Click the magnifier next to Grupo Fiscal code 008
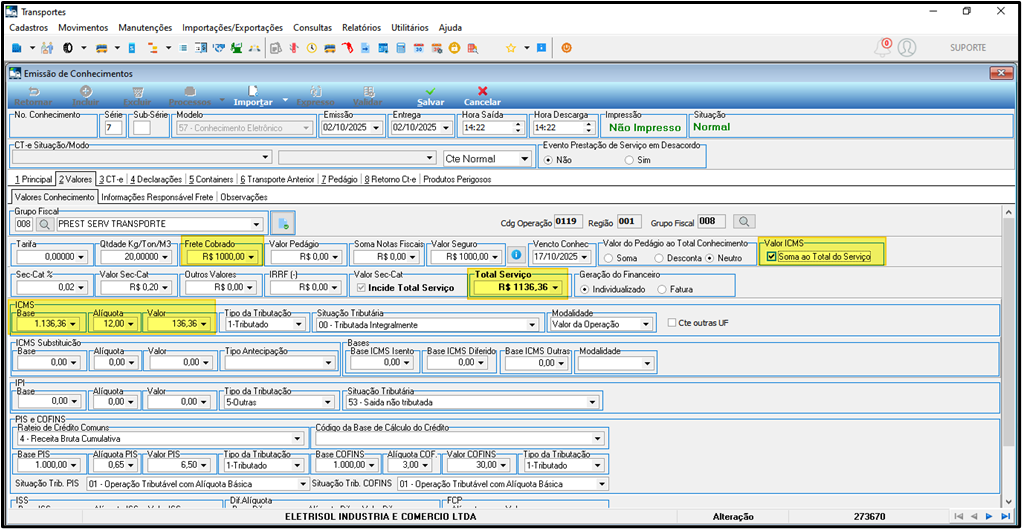The height and width of the screenshot is (529, 1022). 45,224
